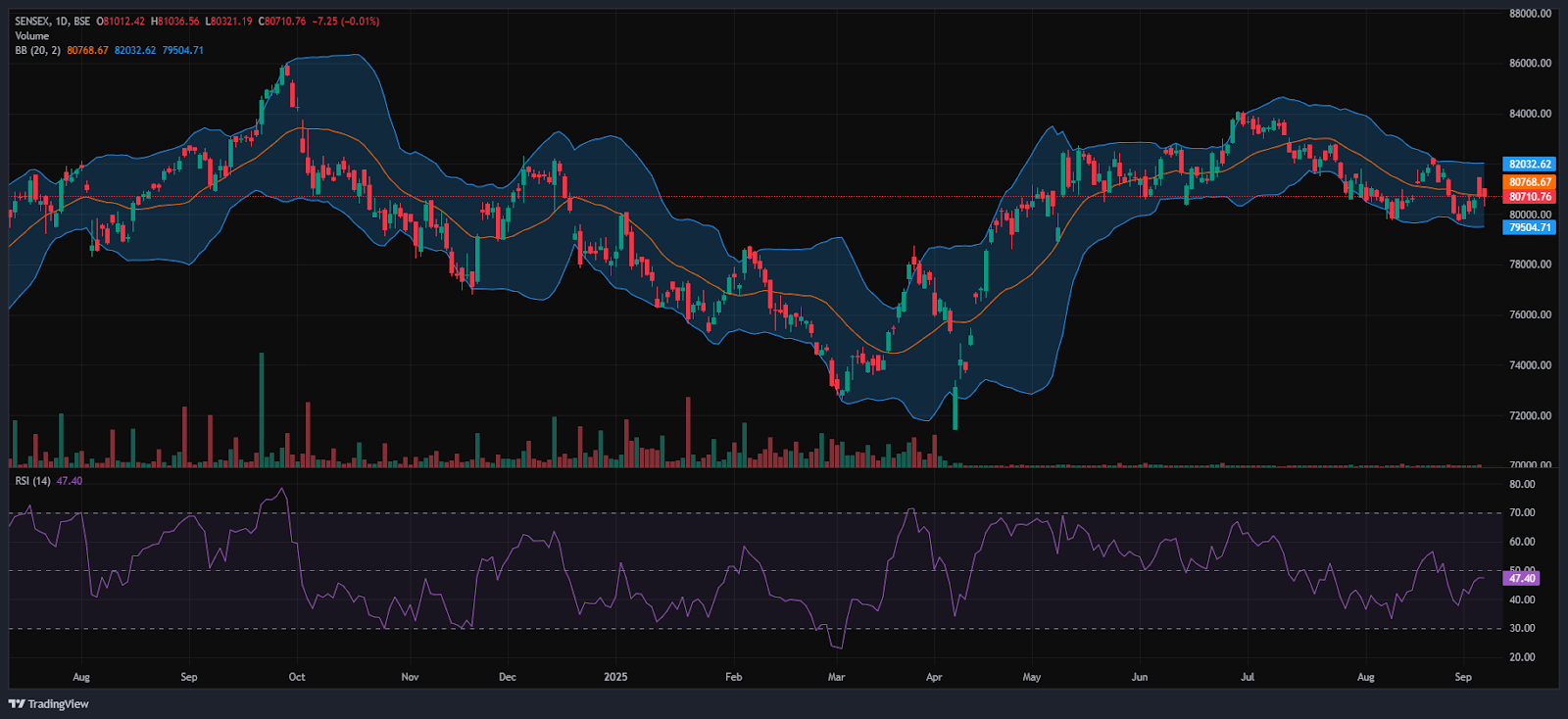The image size is (1568, 719).
Task: Click the SENSEX, 1D, BSE symbol title
Action: [53, 22]
